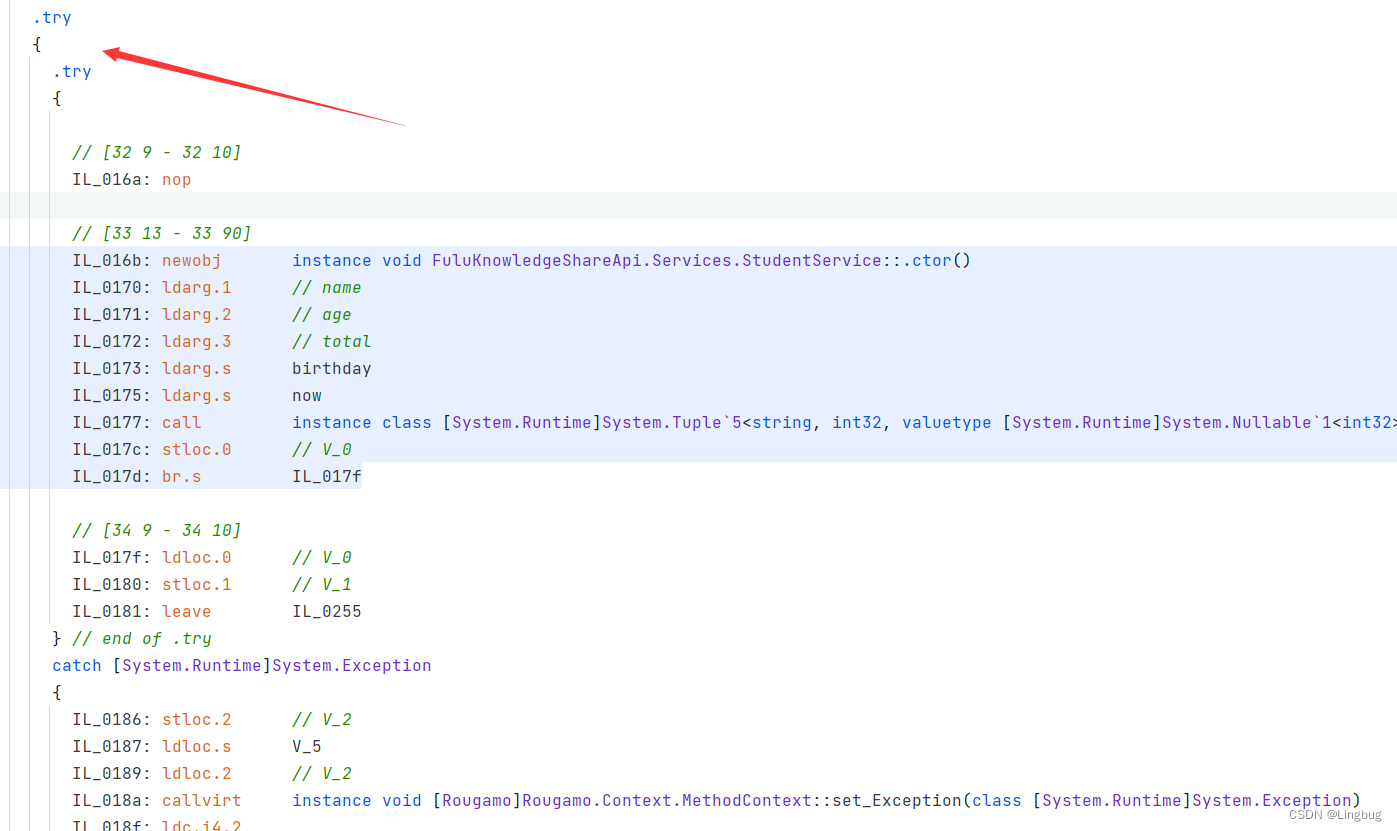Click the // total comment
The image size is (1397, 831).
332,342
